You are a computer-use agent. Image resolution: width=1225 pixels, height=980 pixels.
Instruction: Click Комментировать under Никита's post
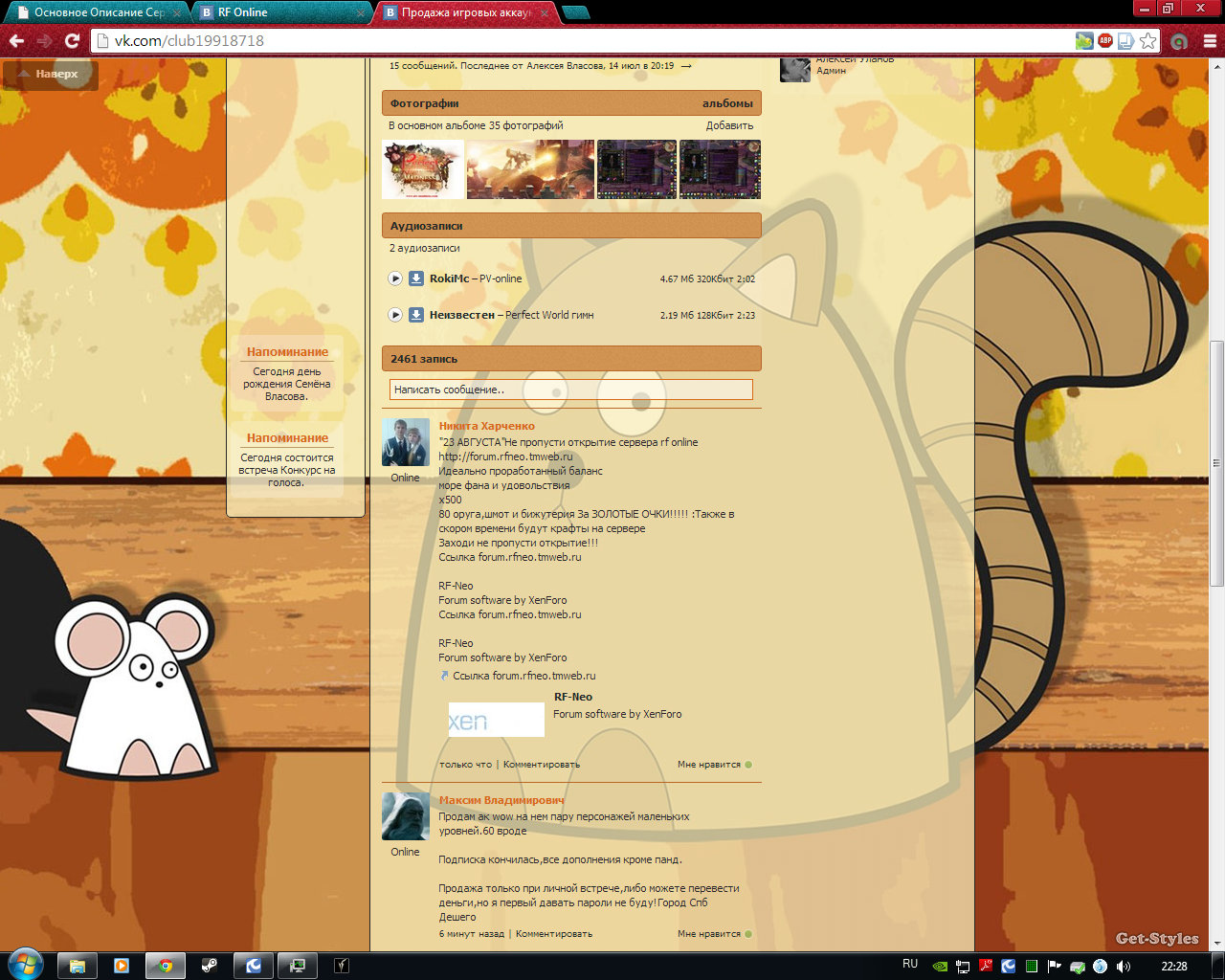tap(542, 765)
